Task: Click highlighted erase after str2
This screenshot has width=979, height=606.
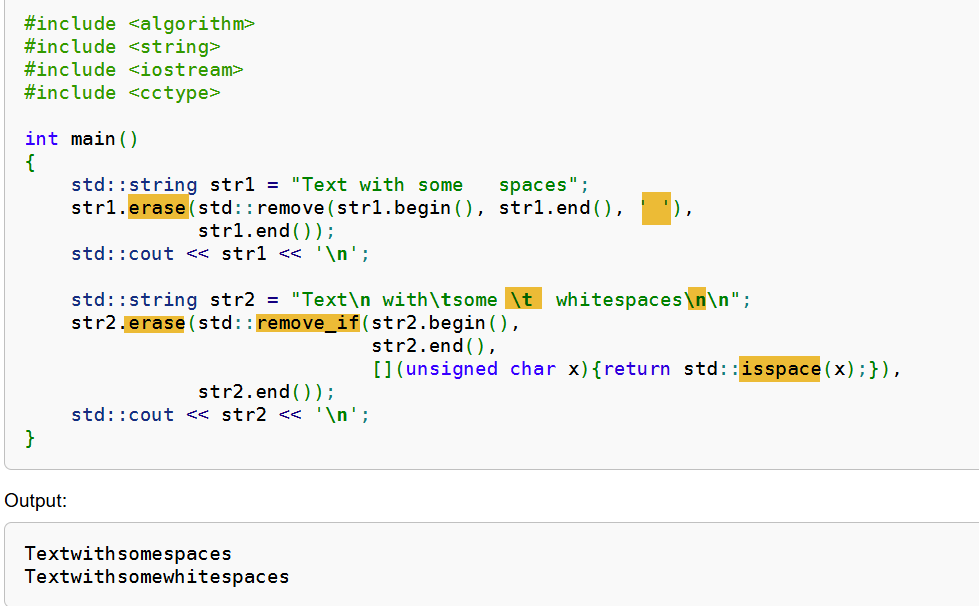Action: pos(155,323)
